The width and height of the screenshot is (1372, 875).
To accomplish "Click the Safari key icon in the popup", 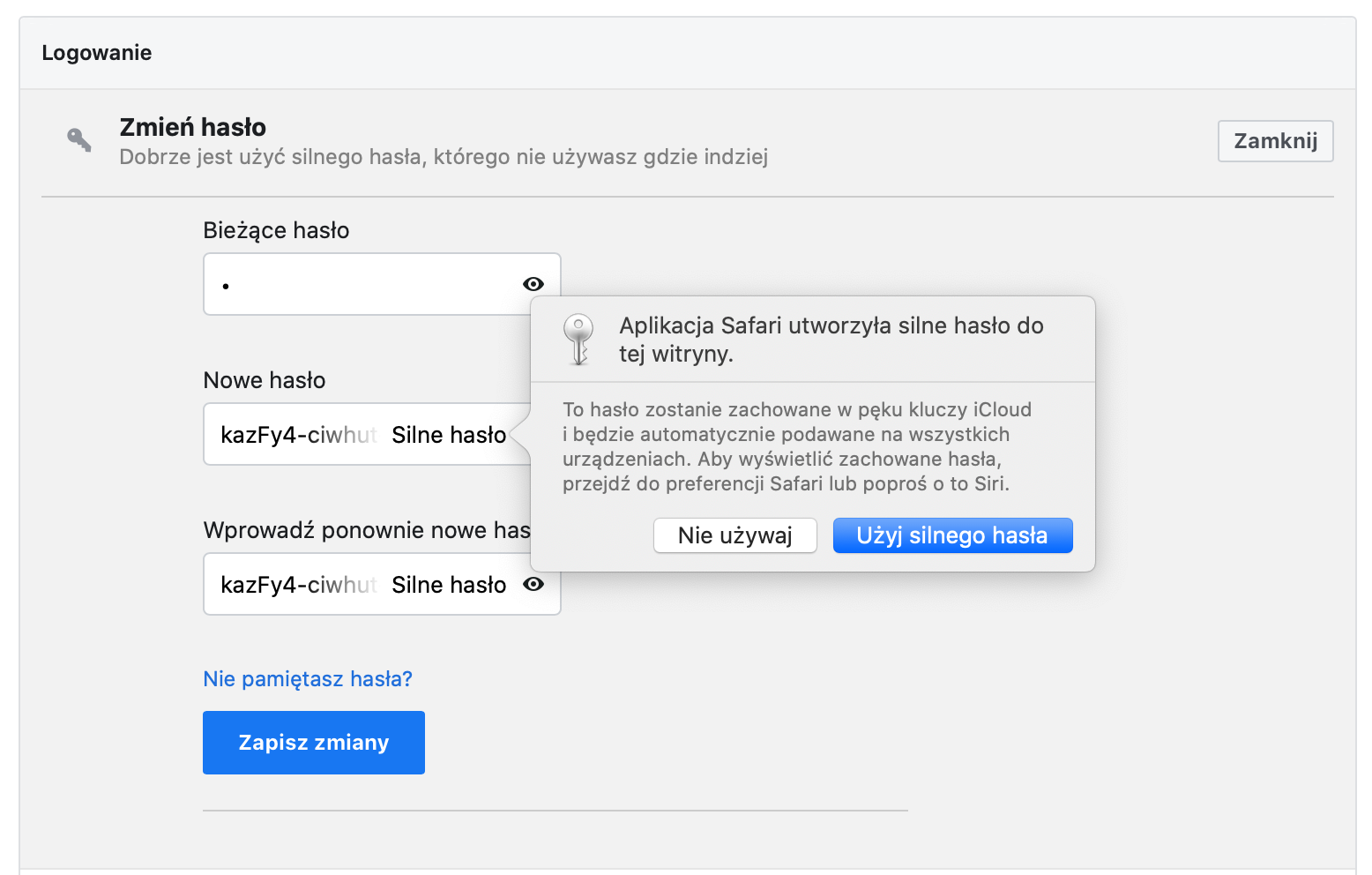I will click(x=578, y=340).
